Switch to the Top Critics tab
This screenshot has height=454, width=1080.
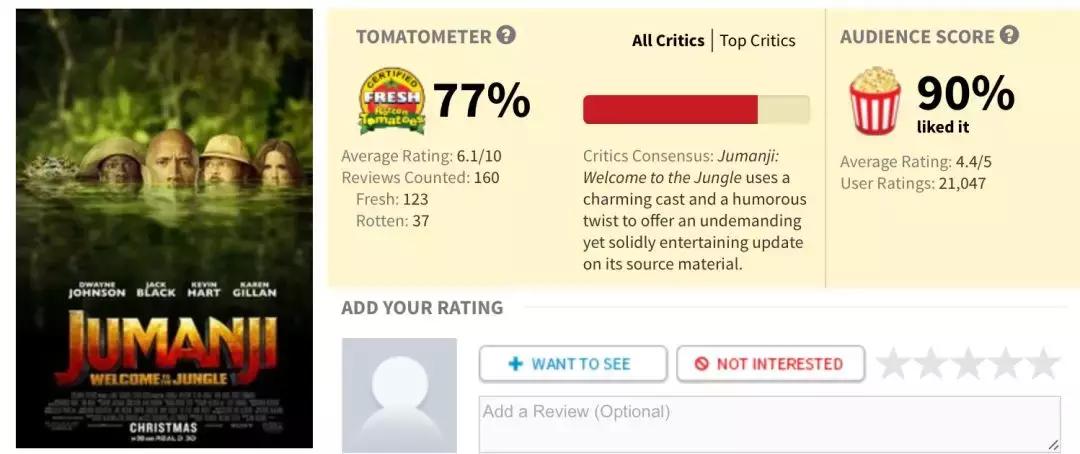pyautogui.click(x=757, y=41)
